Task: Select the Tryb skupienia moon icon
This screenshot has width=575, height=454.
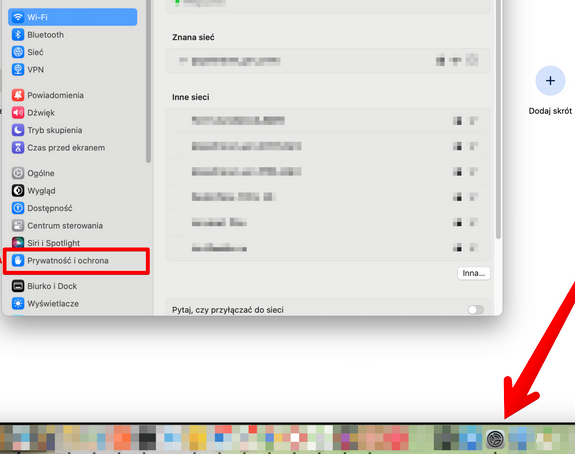Action: point(18,130)
